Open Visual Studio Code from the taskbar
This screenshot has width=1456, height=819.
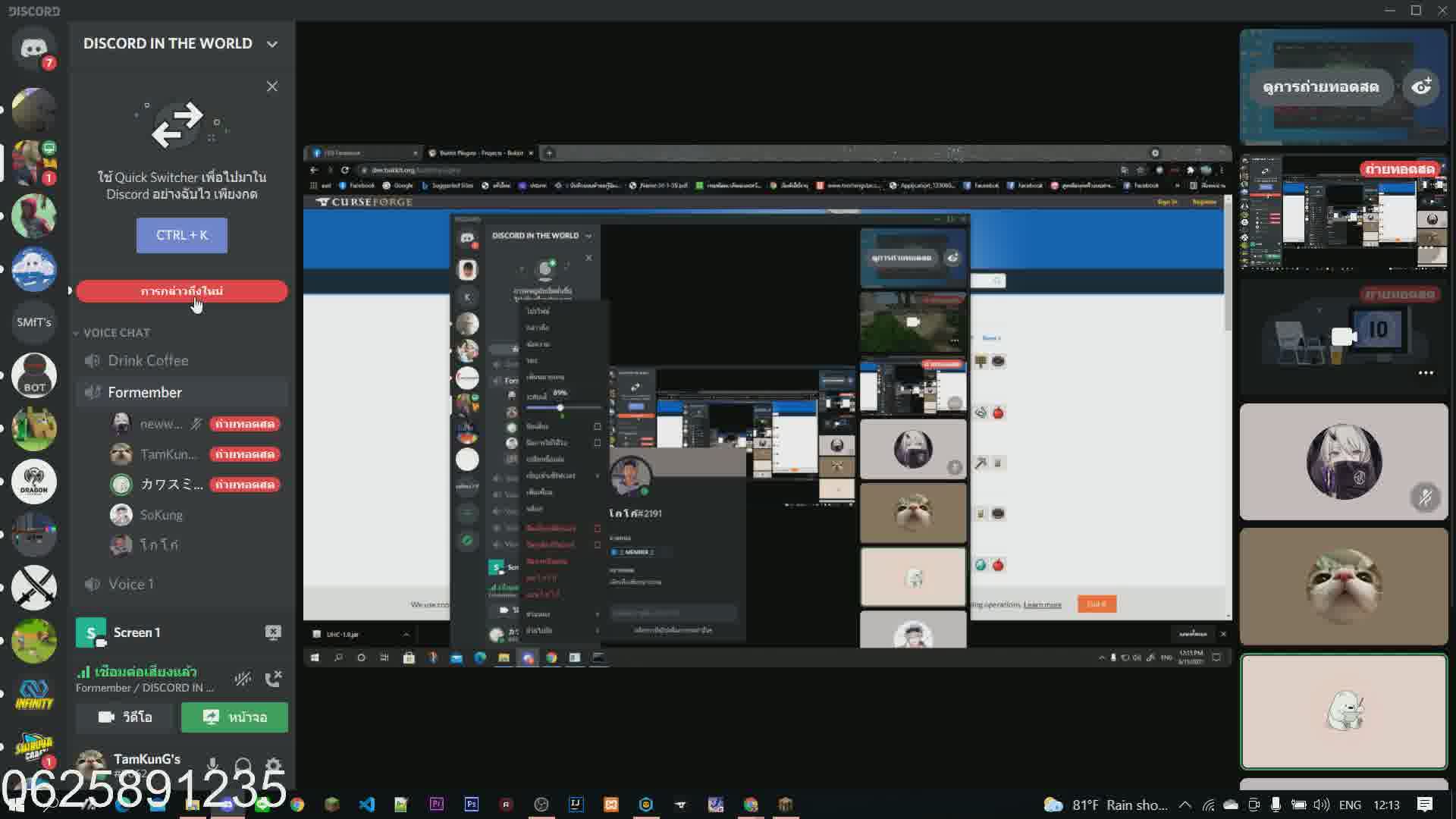pyautogui.click(x=368, y=805)
